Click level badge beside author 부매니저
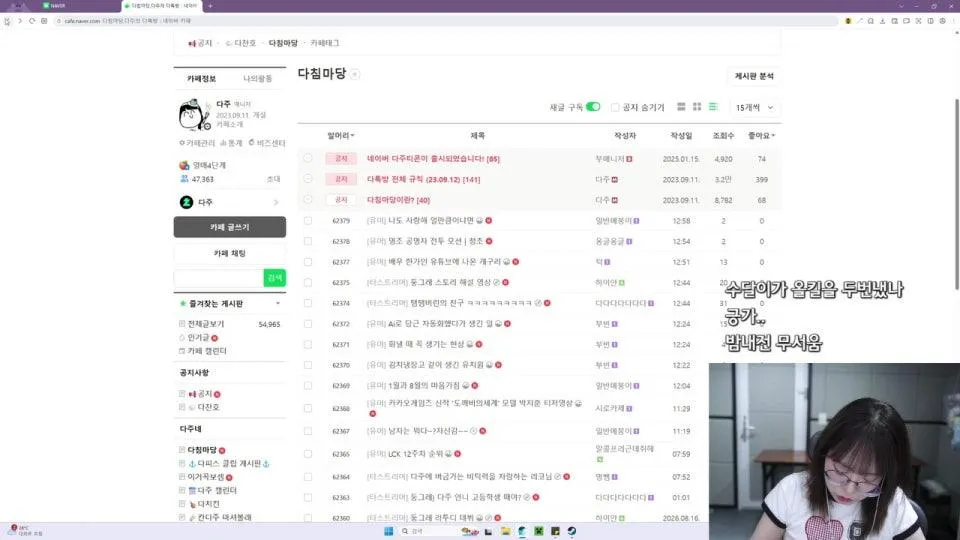Viewport: 960px width, 540px height. [x=629, y=159]
